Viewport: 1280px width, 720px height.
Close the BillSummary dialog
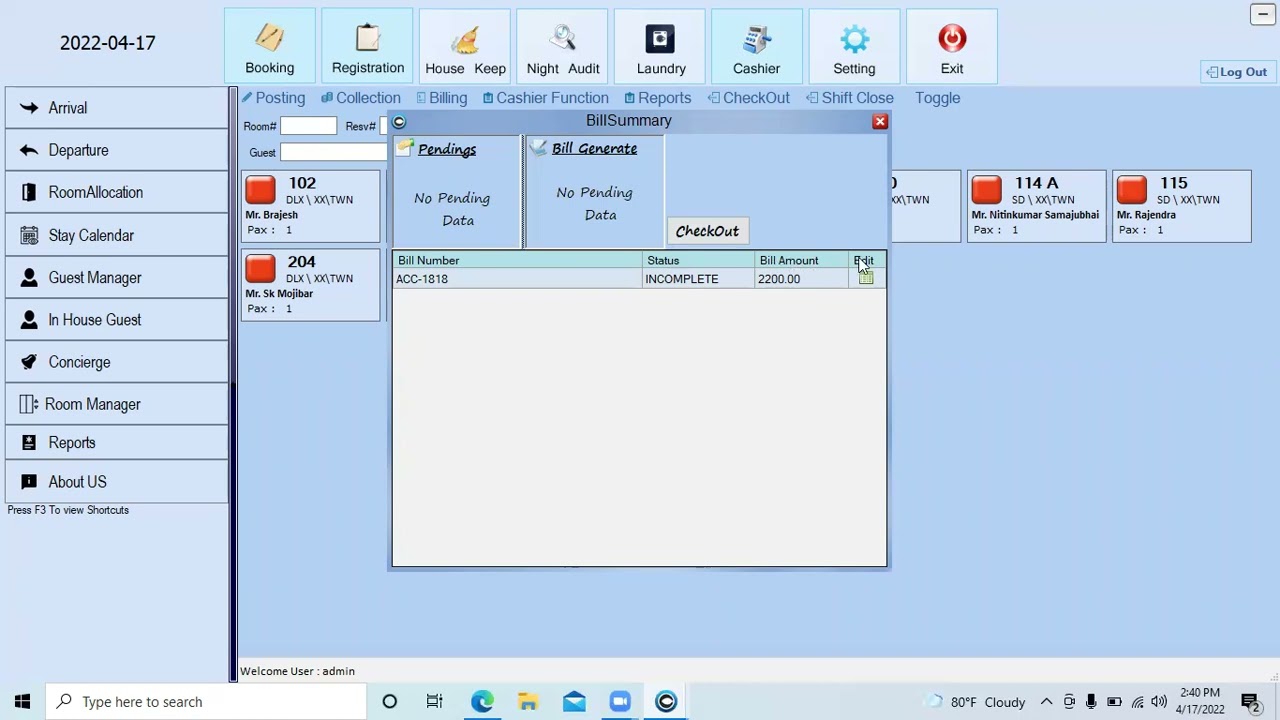click(880, 122)
